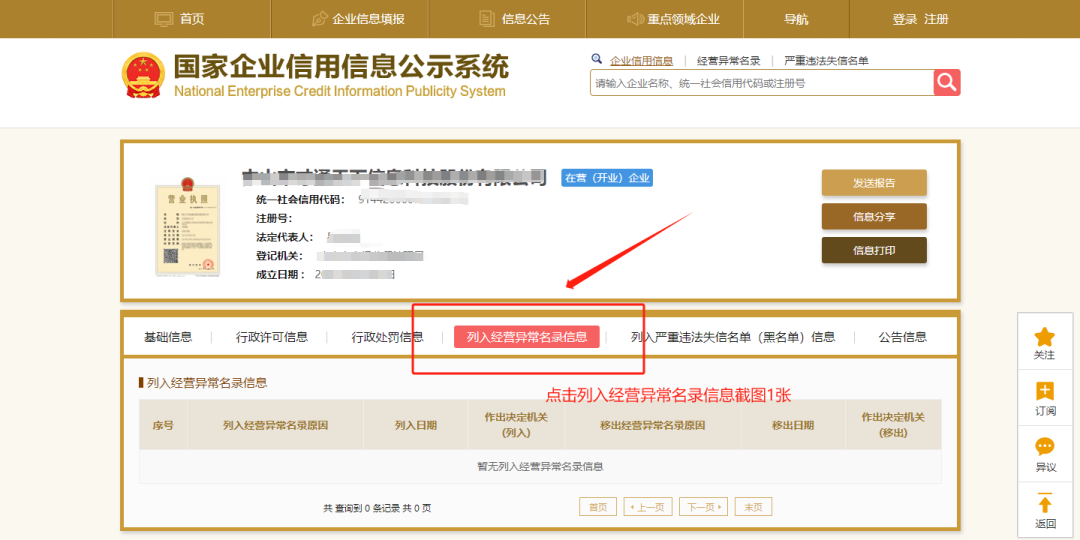Click the 信息公告 document icon
Image resolution: width=1080 pixels, height=540 pixels.
[487, 19]
